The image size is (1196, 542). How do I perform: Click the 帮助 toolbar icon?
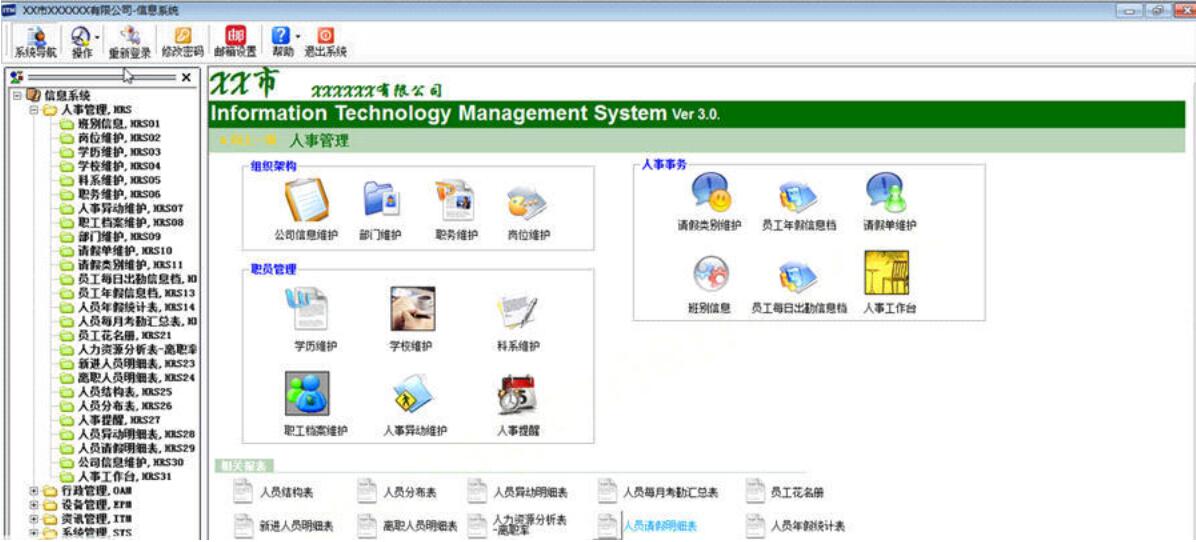(x=282, y=42)
